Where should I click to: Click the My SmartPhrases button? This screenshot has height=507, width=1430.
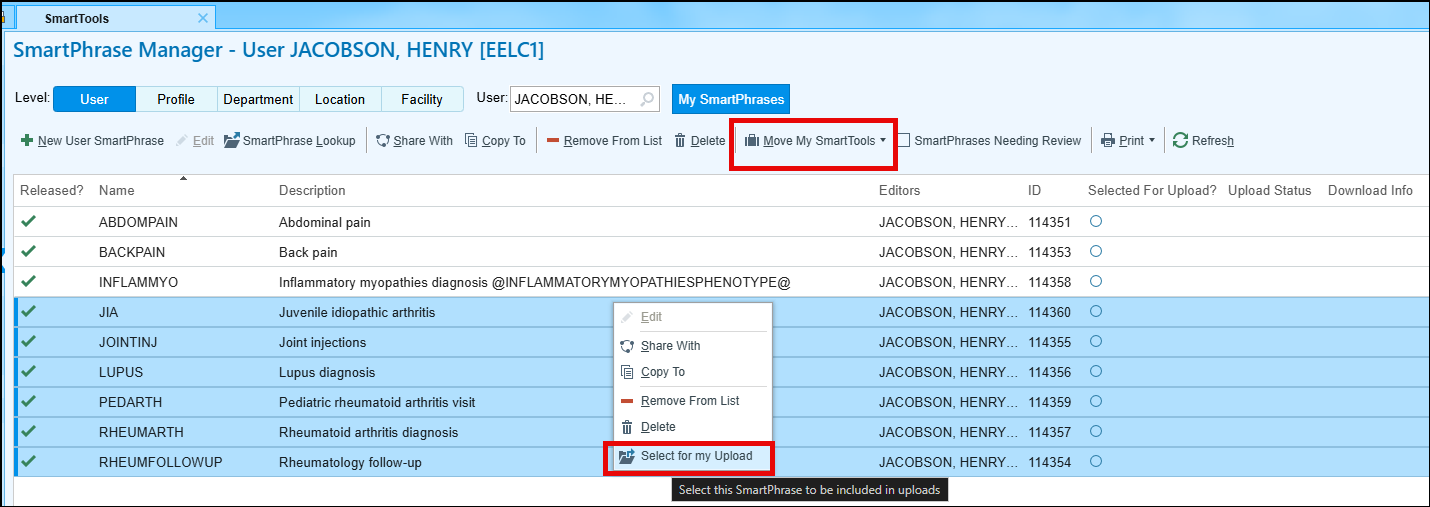(731, 99)
